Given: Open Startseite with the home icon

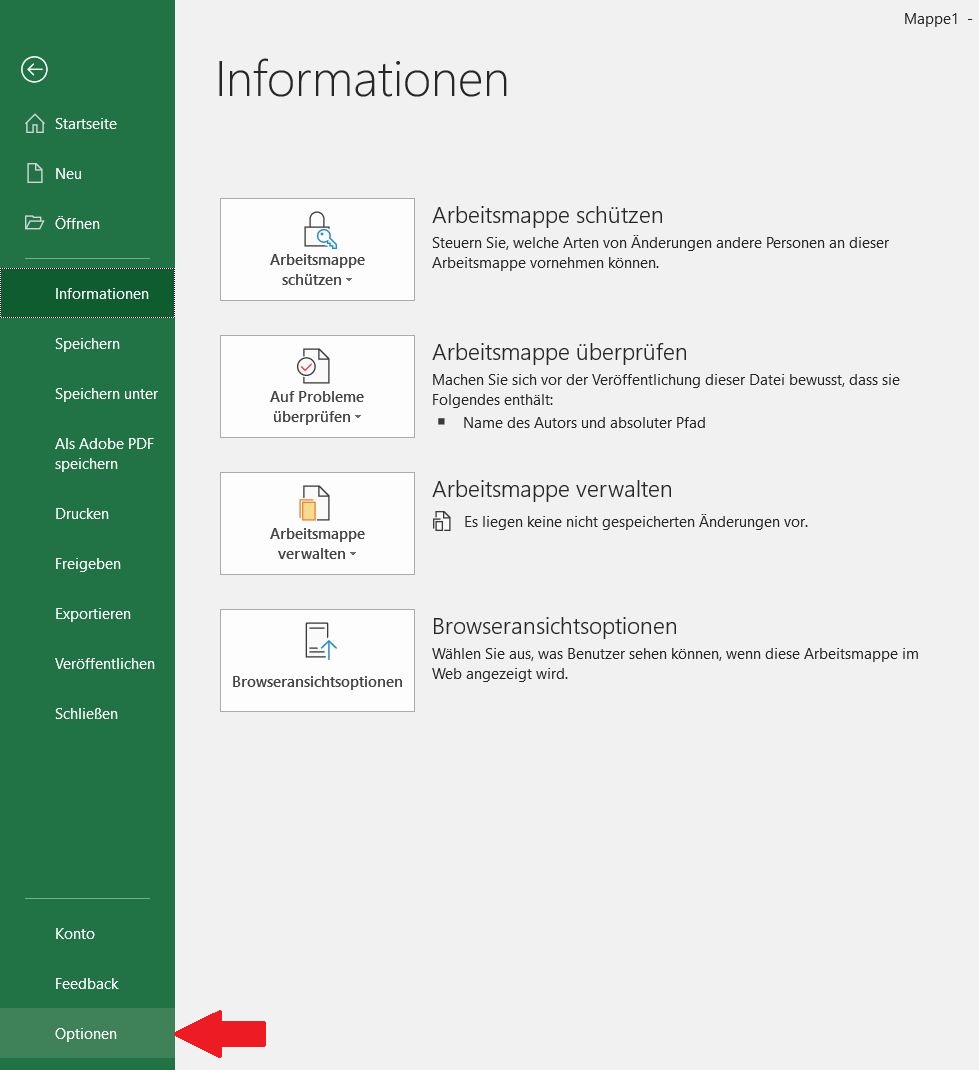Looking at the screenshot, I should pyautogui.click(x=35, y=124).
